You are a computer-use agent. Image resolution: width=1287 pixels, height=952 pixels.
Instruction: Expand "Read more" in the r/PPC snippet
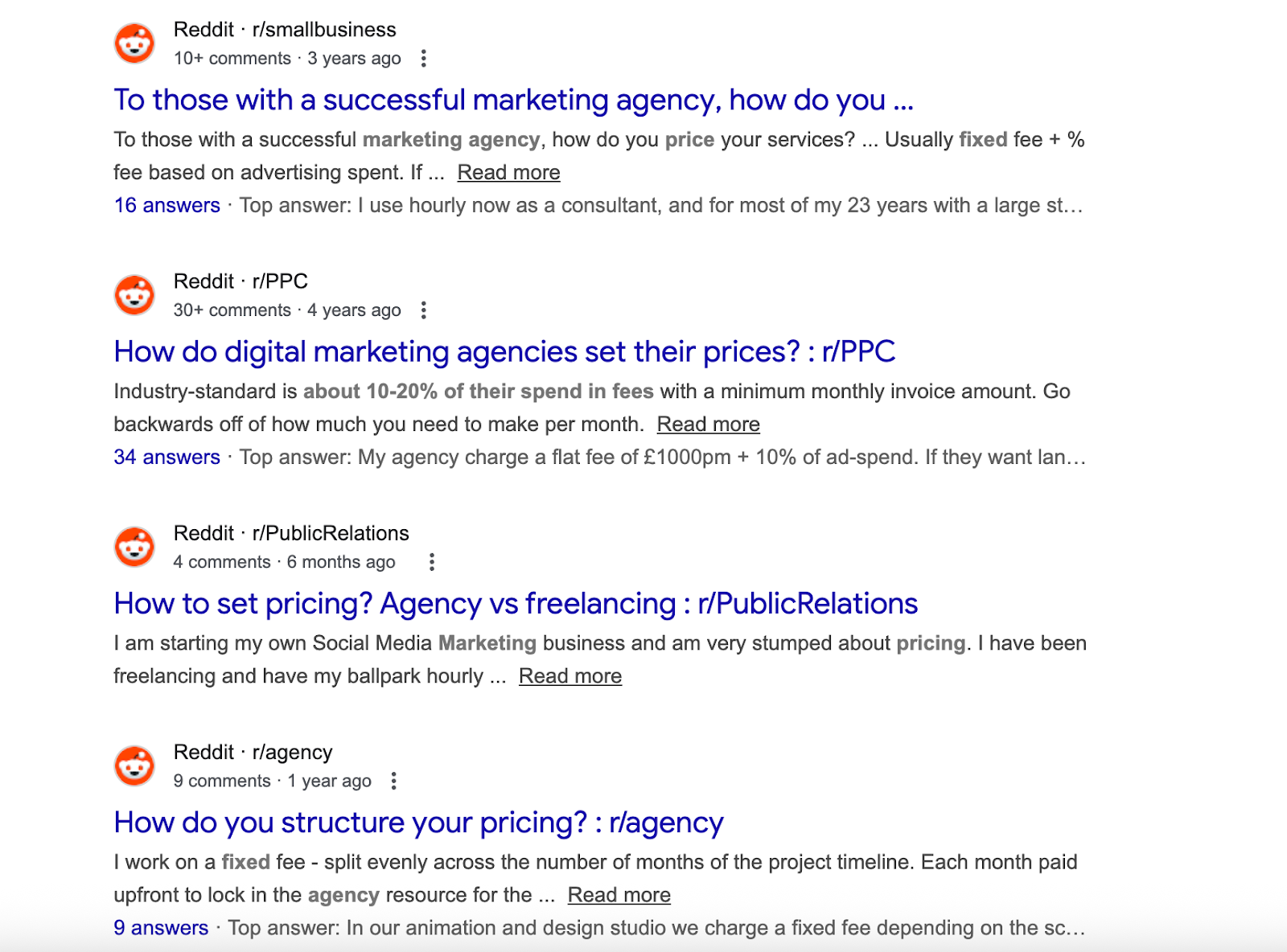click(x=709, y=424)
